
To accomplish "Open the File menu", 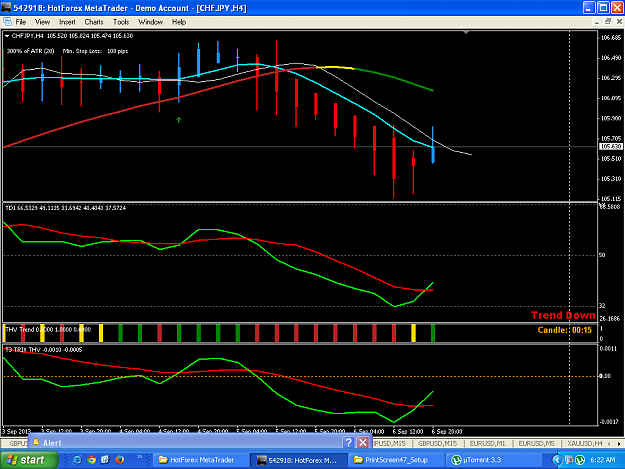I will (21, 22).
